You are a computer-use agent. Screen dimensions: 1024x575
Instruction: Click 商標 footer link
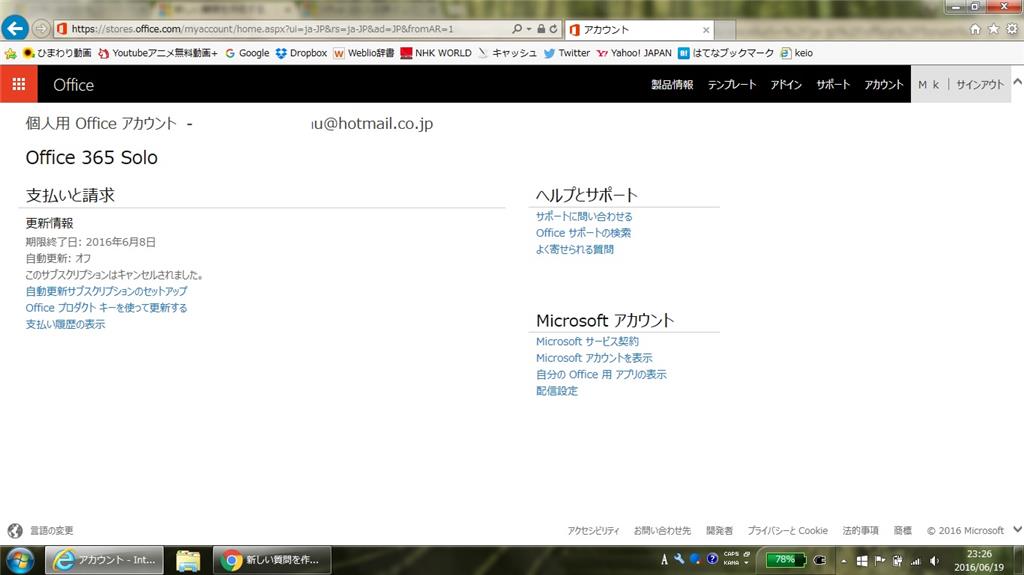tap(903, 531)
